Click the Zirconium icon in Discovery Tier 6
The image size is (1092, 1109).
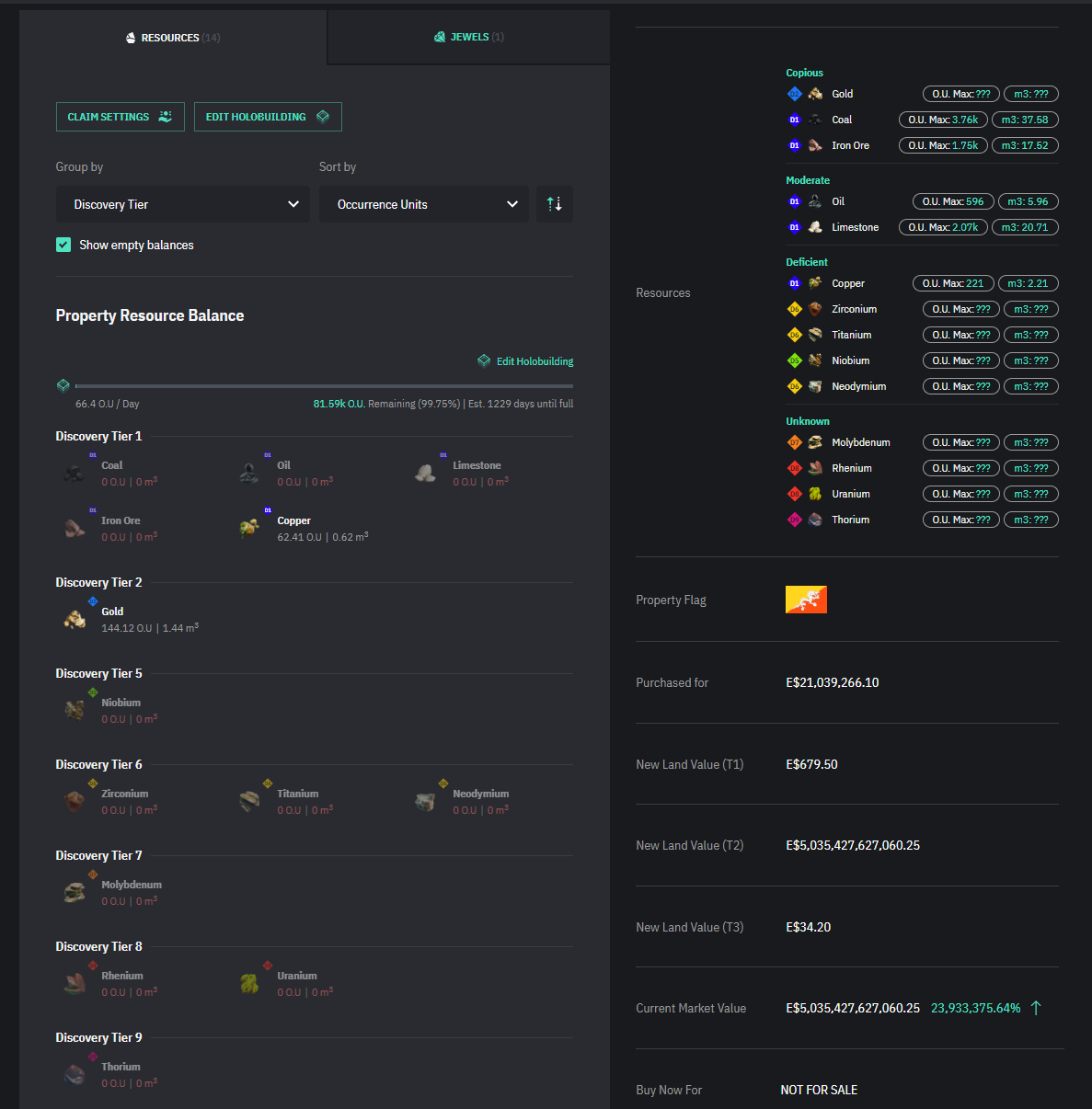75,801
